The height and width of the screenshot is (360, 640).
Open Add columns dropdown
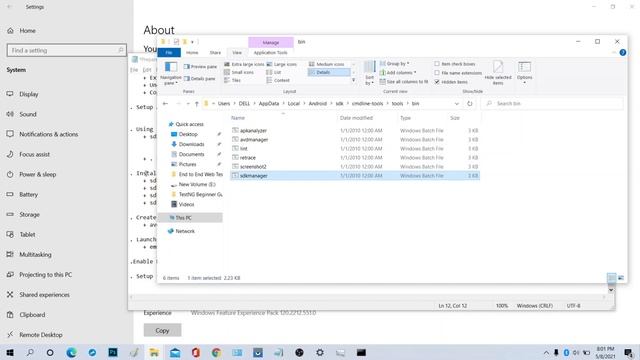pos(398,73)
